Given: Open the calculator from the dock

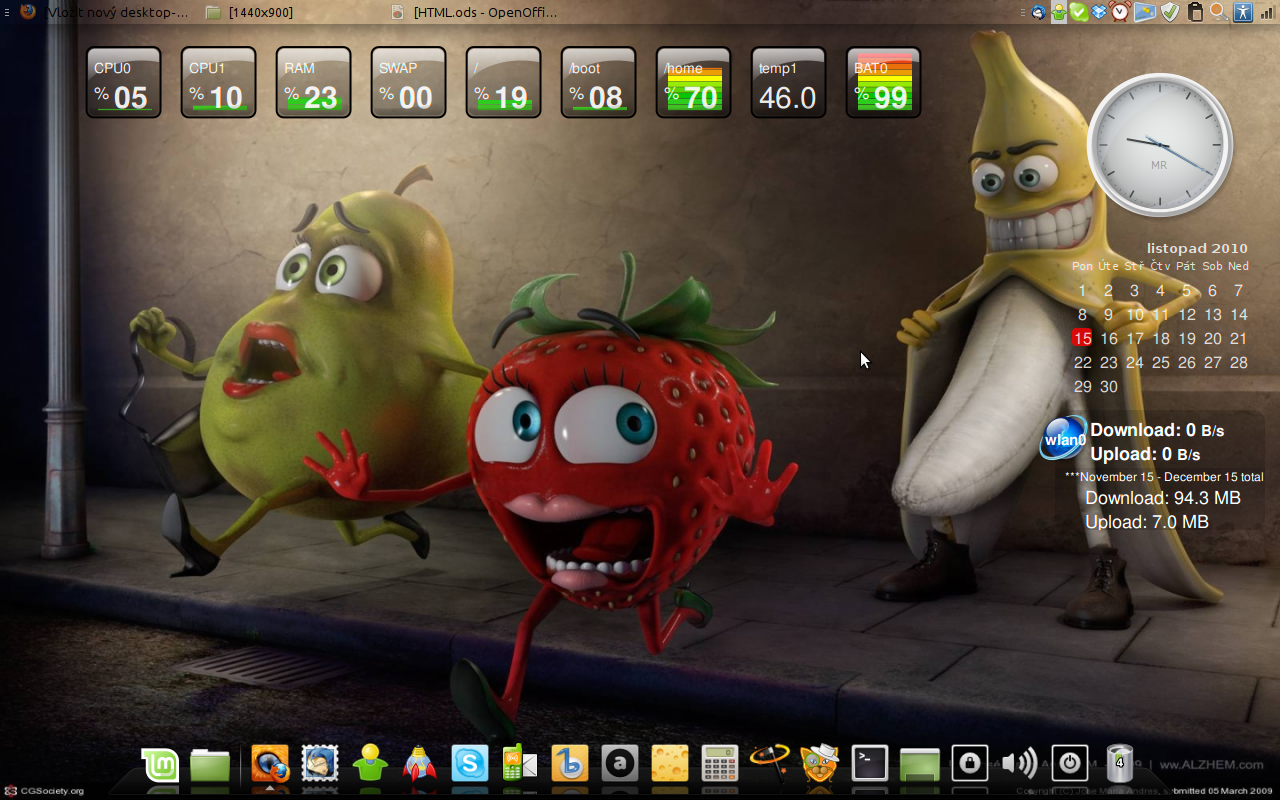Looking at the screenshot, I should coord(720,764).
